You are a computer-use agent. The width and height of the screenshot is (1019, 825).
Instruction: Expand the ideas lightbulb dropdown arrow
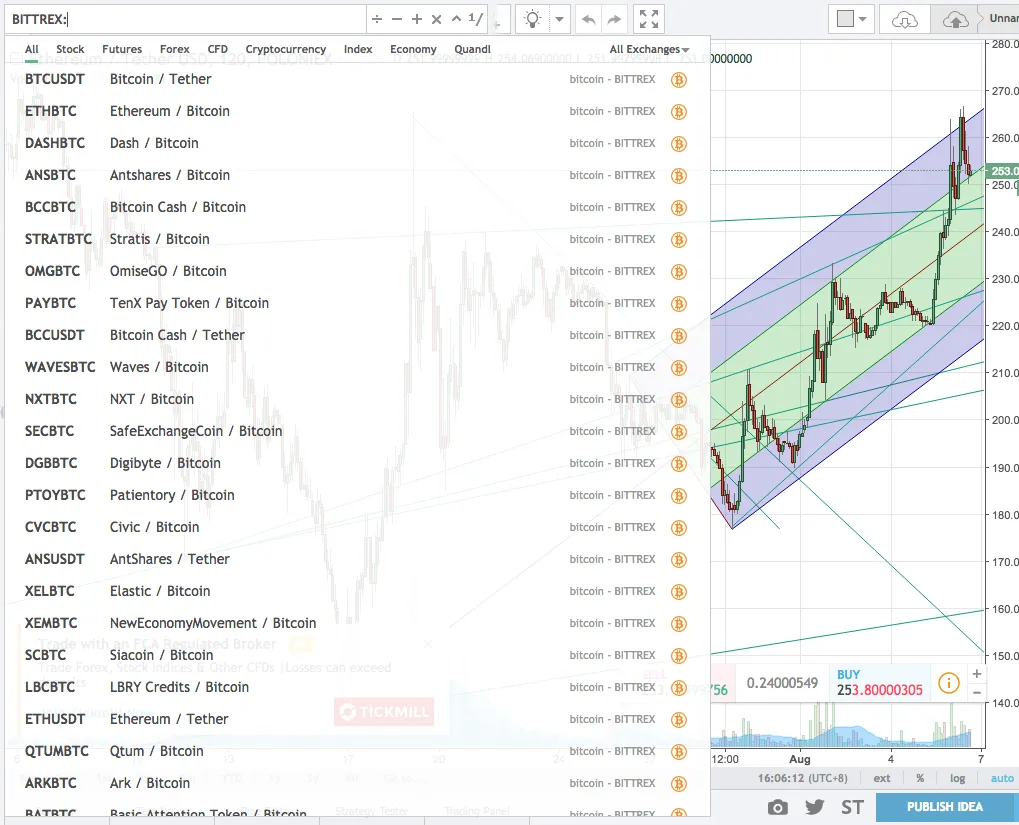(559, 19)
